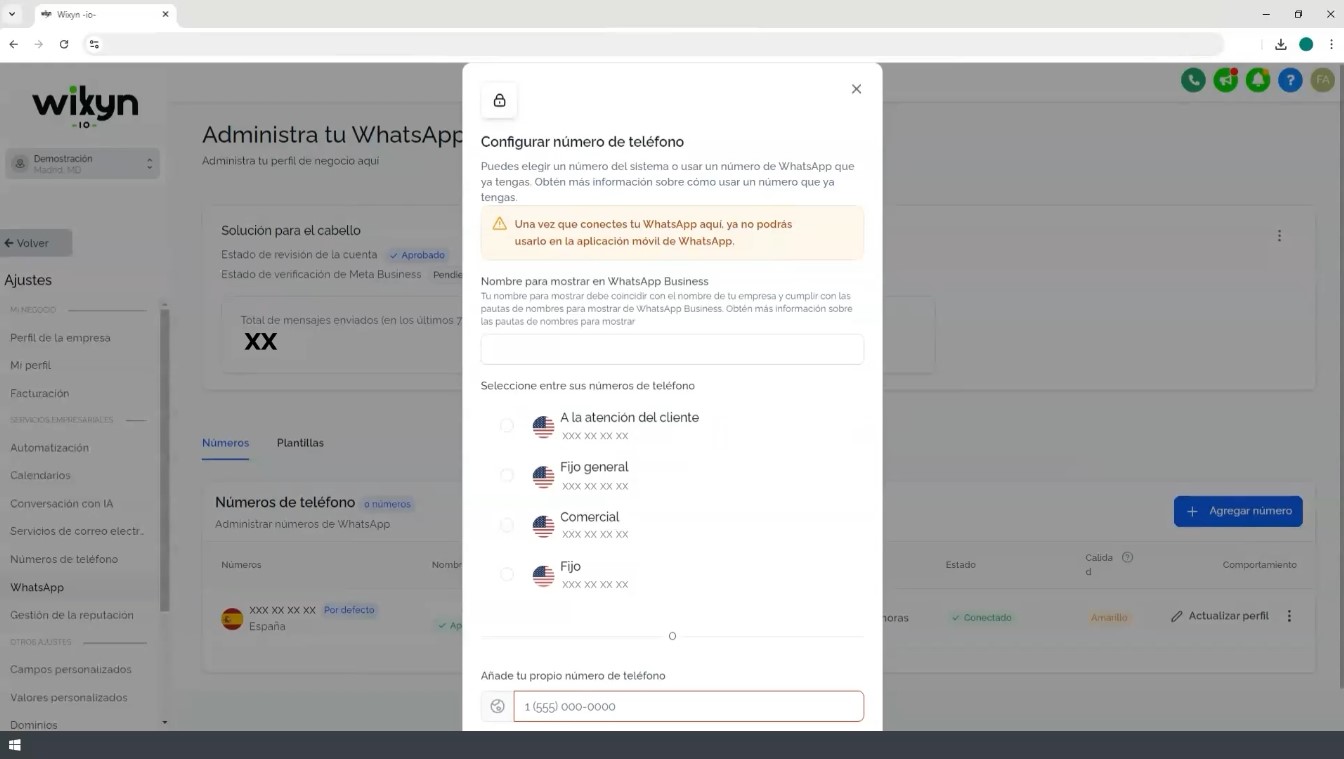Click the Spain flag in numbers table

(x=232, y=618)
